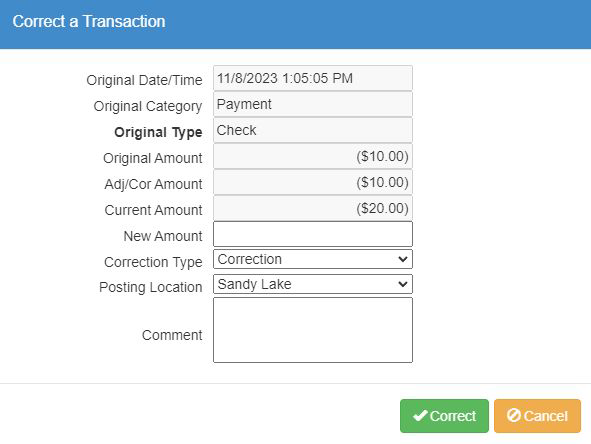Focus the New Amount input field
The height and width of the screenshot is (444, 591).
[x=313, y=234]
